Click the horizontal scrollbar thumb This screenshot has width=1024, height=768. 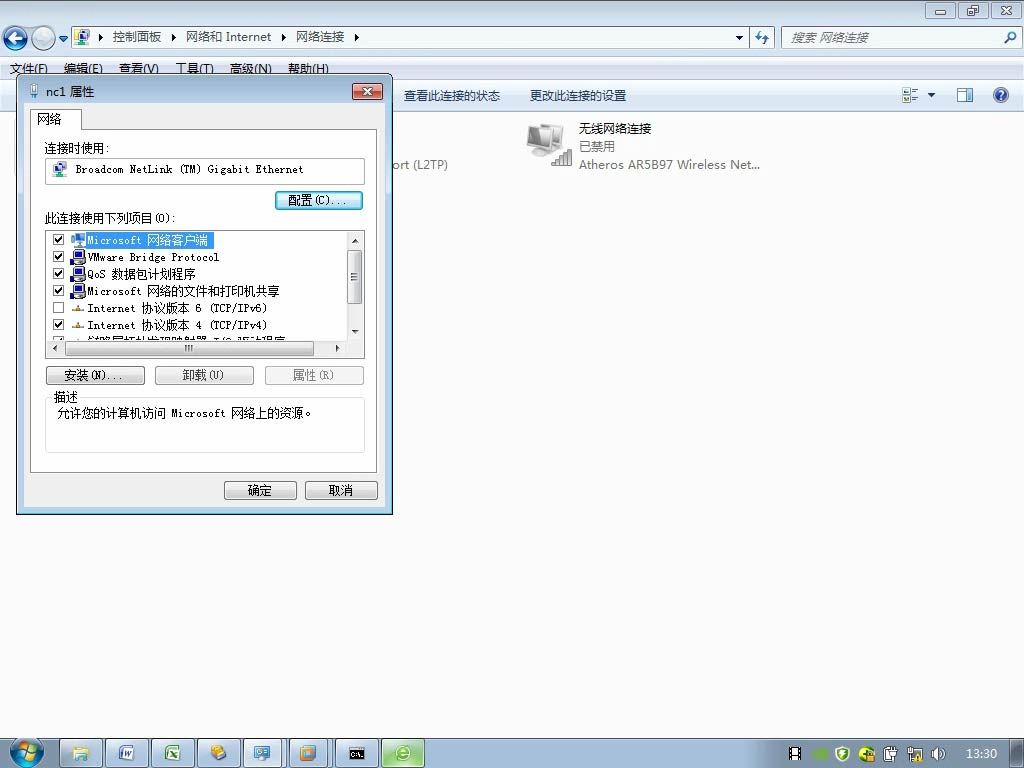click(x=189, y=349)
